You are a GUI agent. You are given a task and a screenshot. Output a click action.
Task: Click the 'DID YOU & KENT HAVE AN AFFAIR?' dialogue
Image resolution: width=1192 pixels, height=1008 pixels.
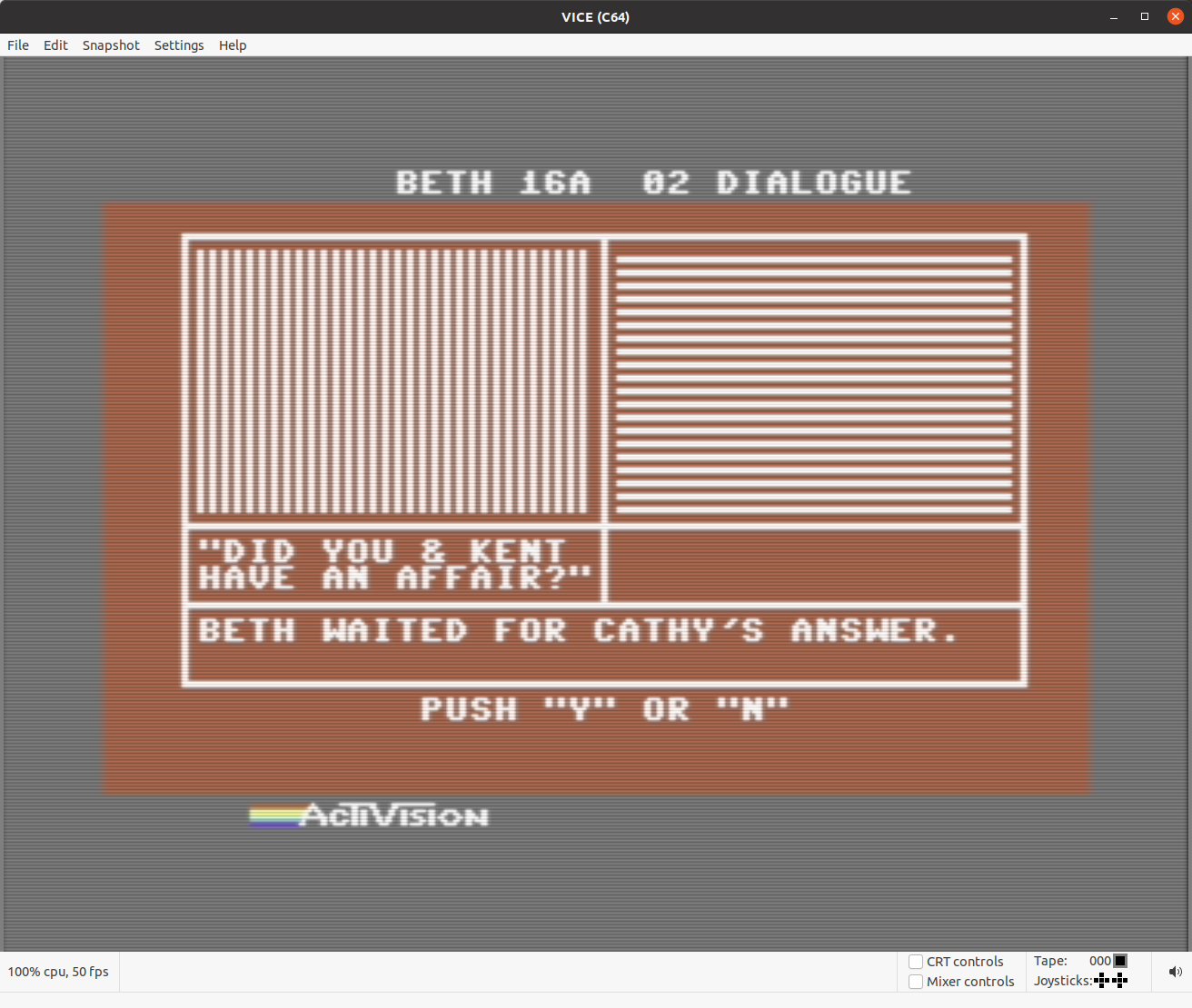tap(395, 565)
